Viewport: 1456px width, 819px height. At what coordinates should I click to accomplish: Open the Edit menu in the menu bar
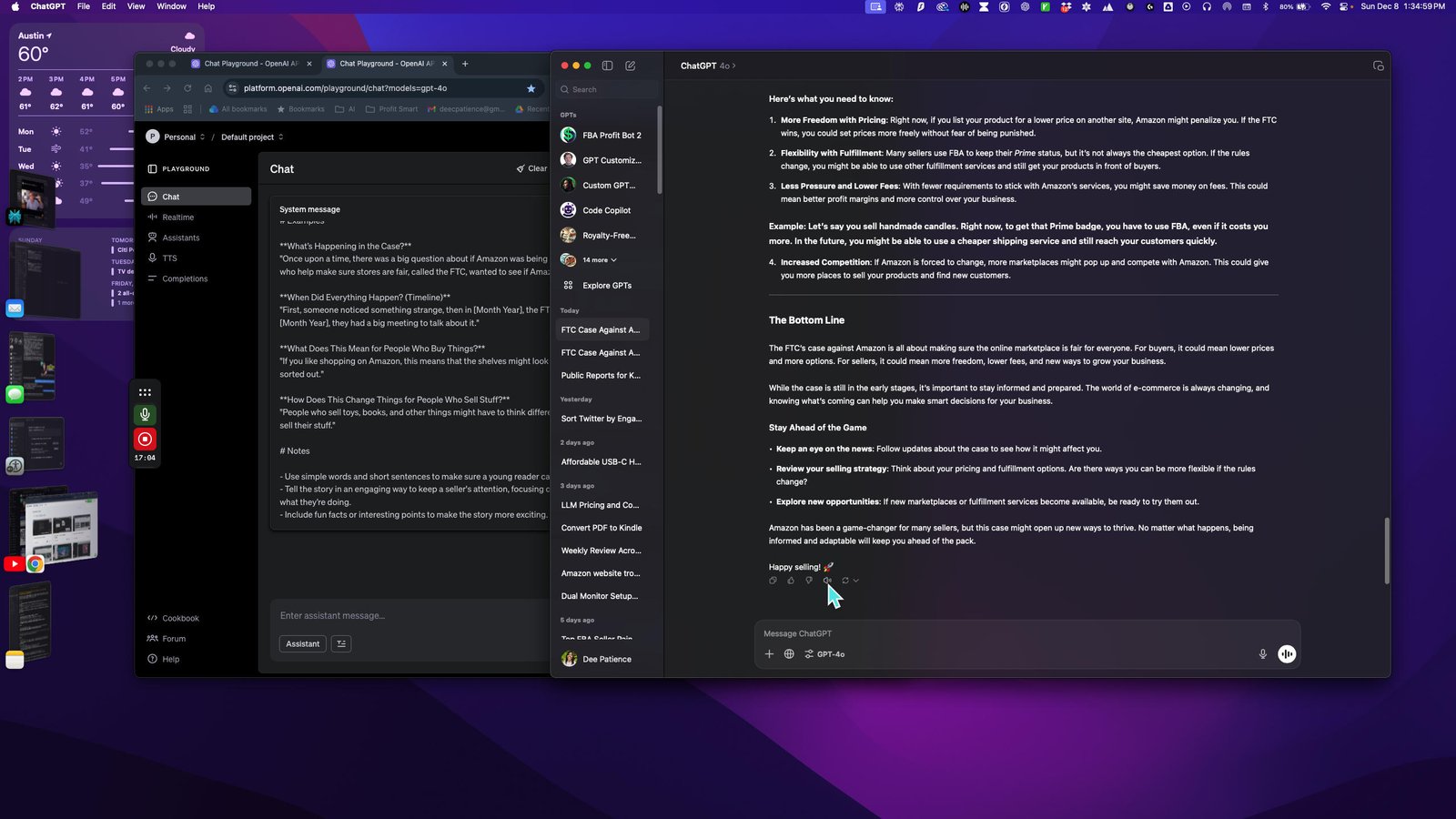tap(108, 6)
